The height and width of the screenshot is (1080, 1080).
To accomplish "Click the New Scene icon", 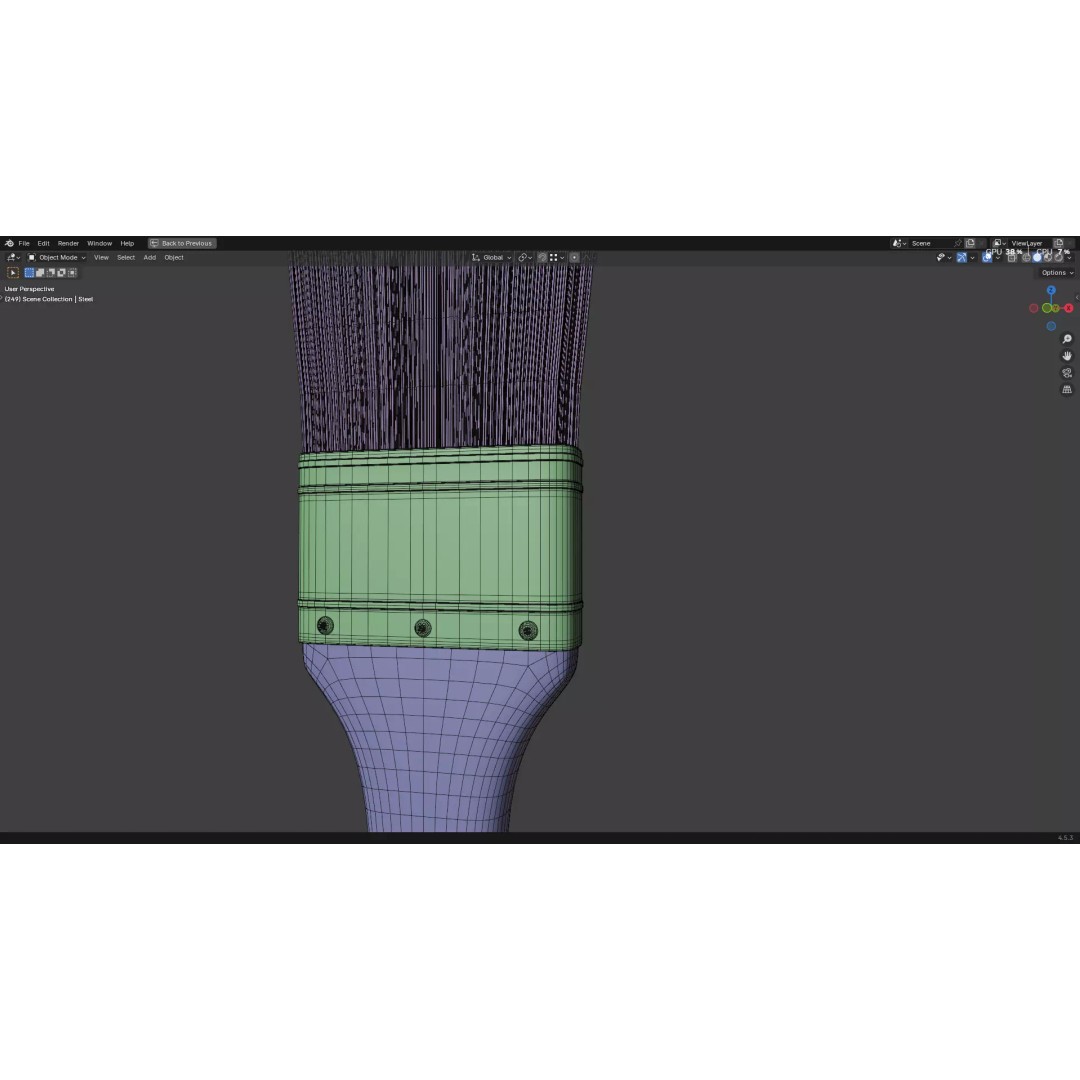I will coord(970,243).
